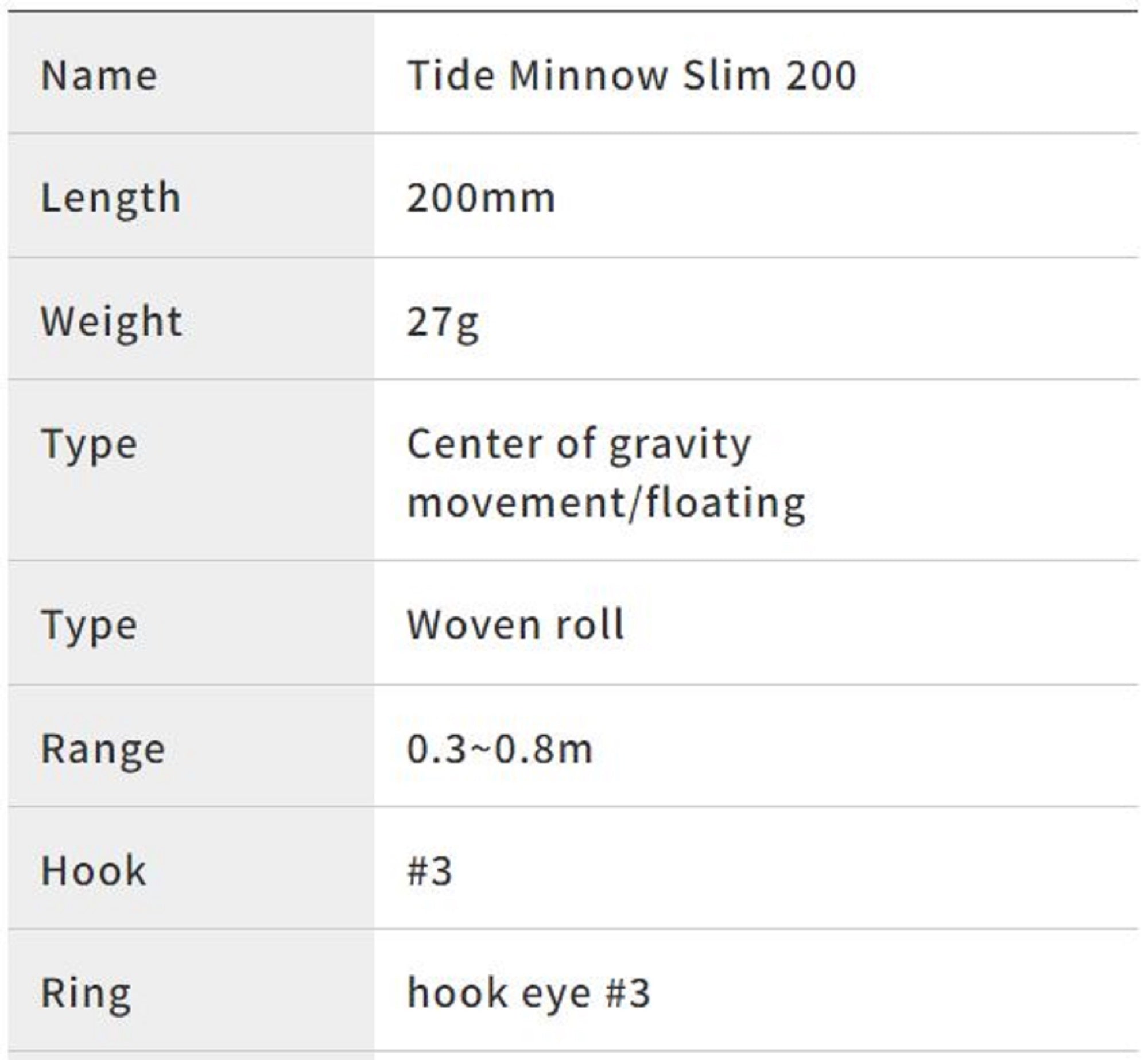Select the #3 value in Hook row

click(x=429, y=871)
